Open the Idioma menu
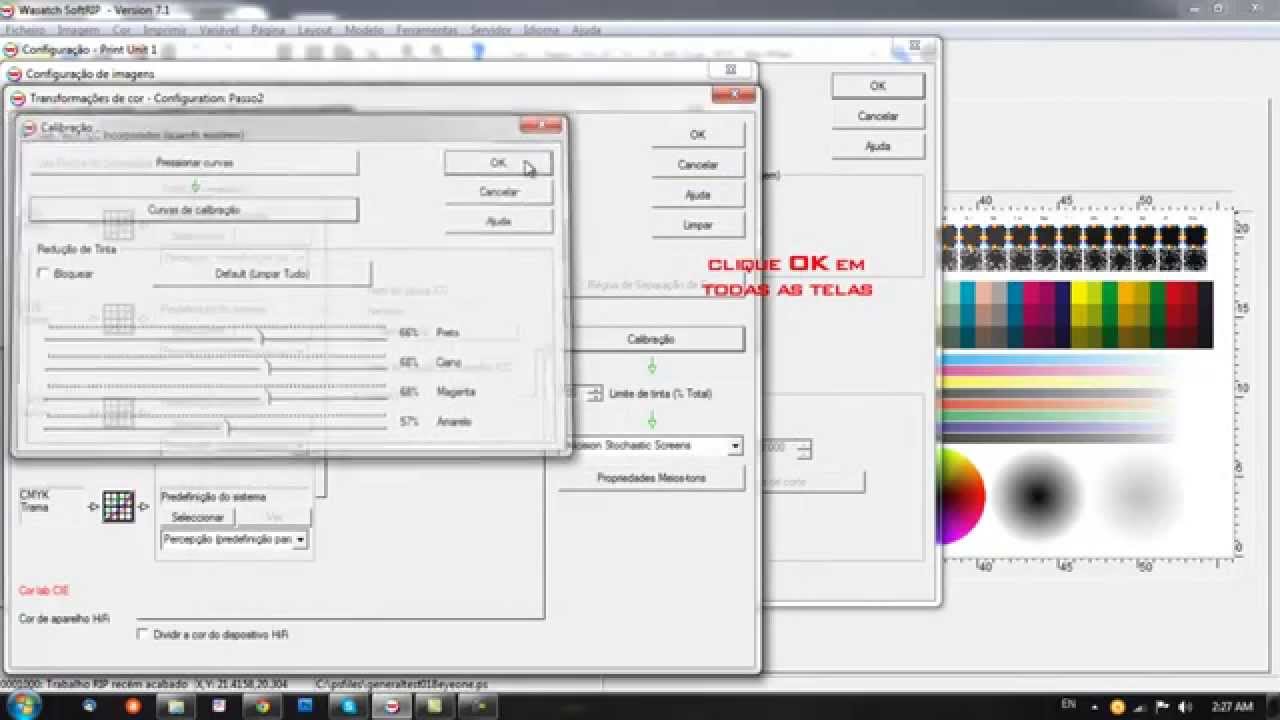The height and width of the screenshot is (720, 1280). (x=541, y=30)
